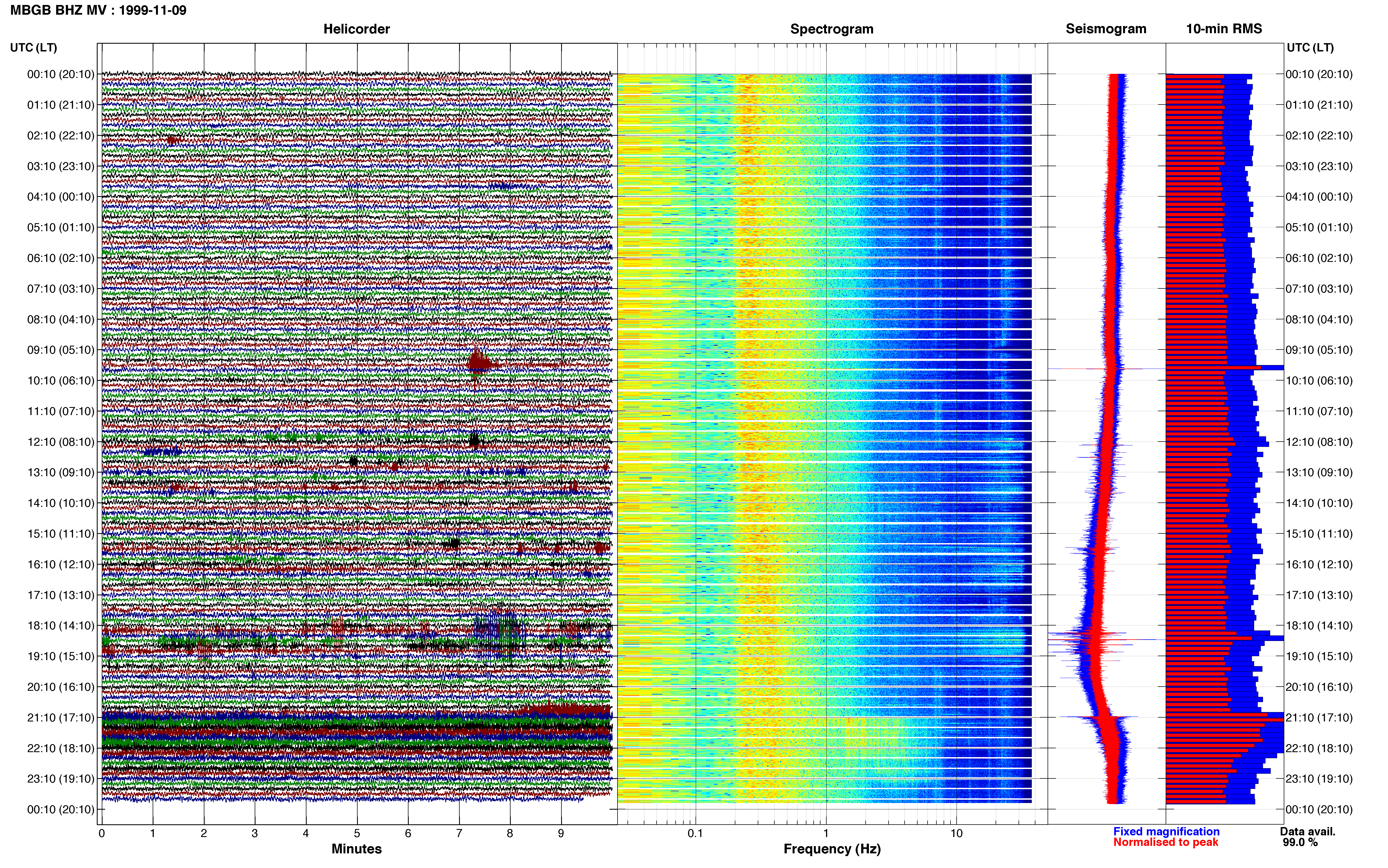Click "15:10 (11:10)" on the left time axis
This screenshot has height=868, width=1388.
coord(61,534)
